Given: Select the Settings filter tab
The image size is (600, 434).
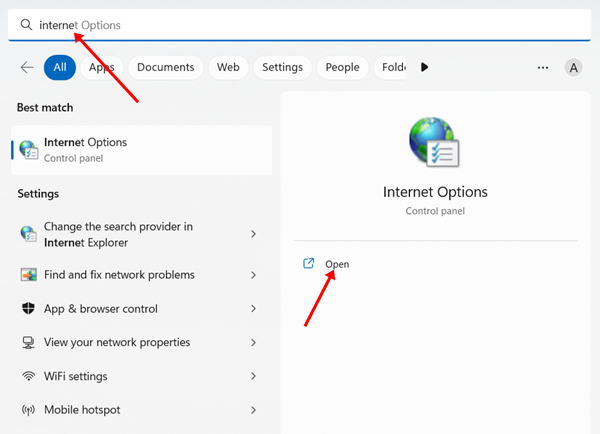Looking at the screenshot, I should 282,67.
